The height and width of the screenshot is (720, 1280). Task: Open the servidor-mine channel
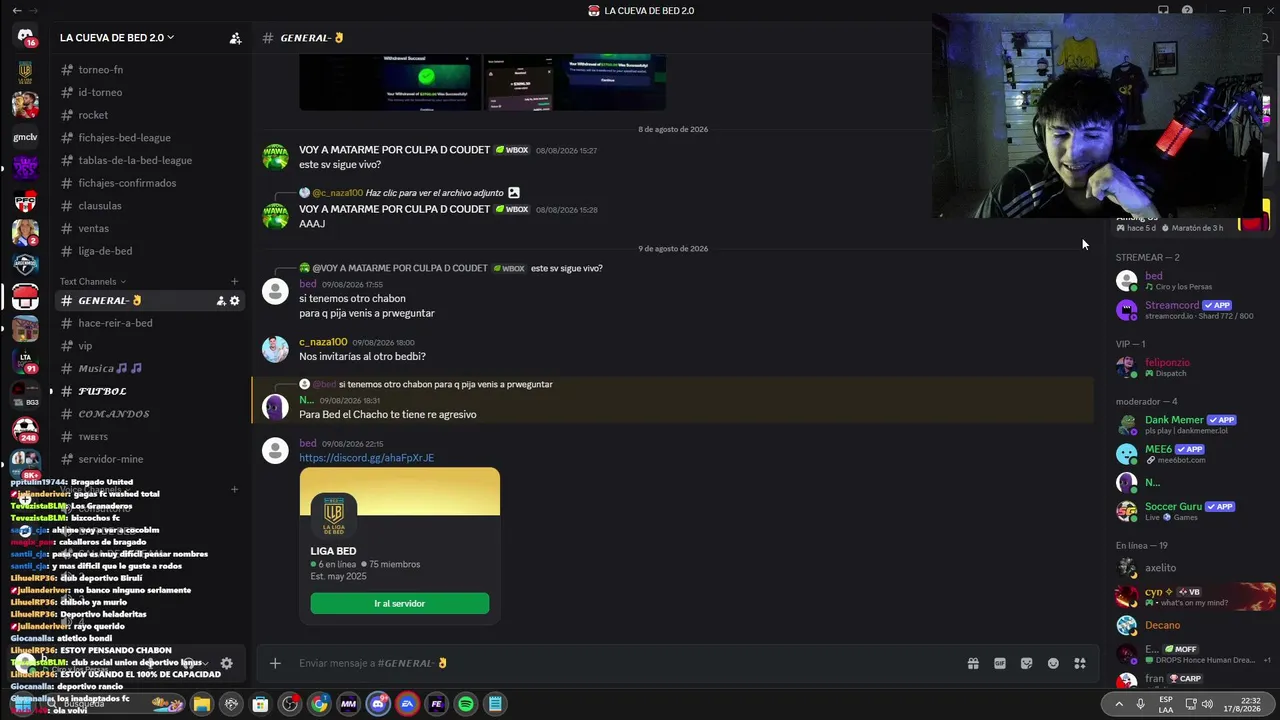148,459
